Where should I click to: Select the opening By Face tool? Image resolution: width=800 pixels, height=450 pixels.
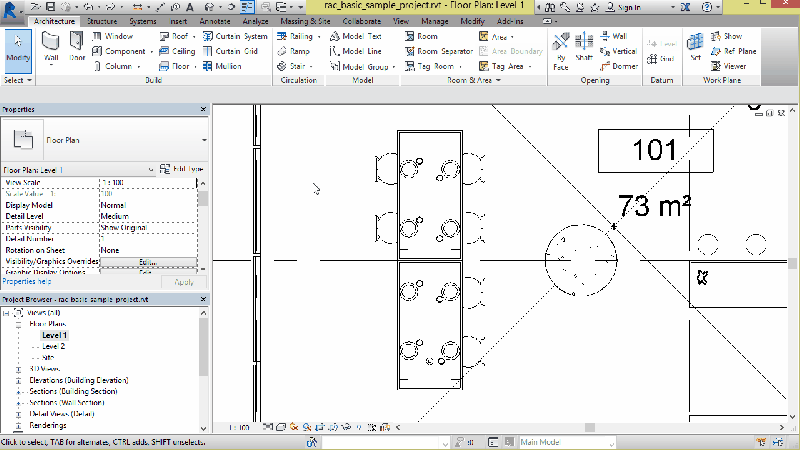click(x=560, y=52)
